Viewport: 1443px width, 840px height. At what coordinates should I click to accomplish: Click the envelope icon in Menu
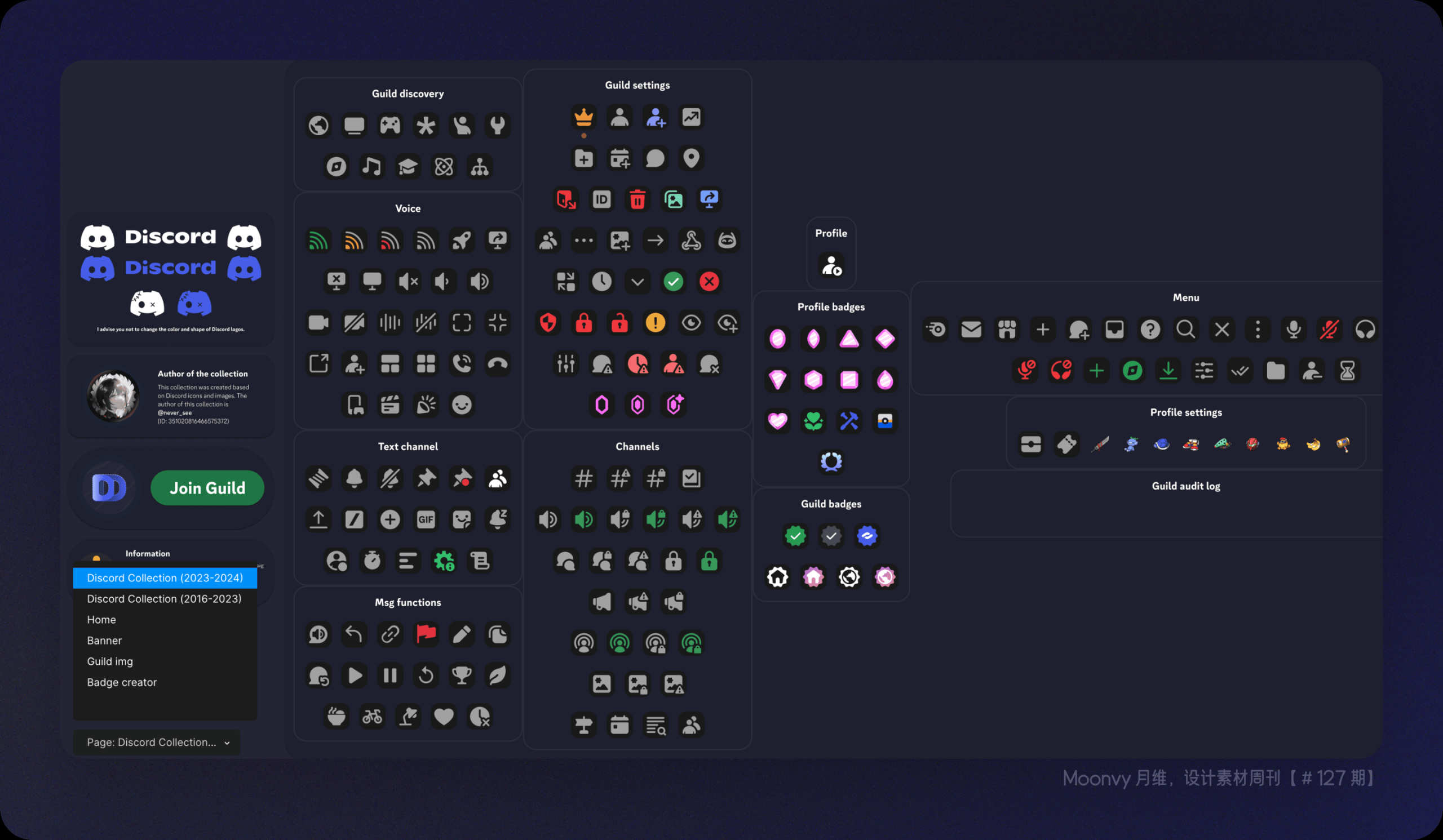(x=971, y=330)
